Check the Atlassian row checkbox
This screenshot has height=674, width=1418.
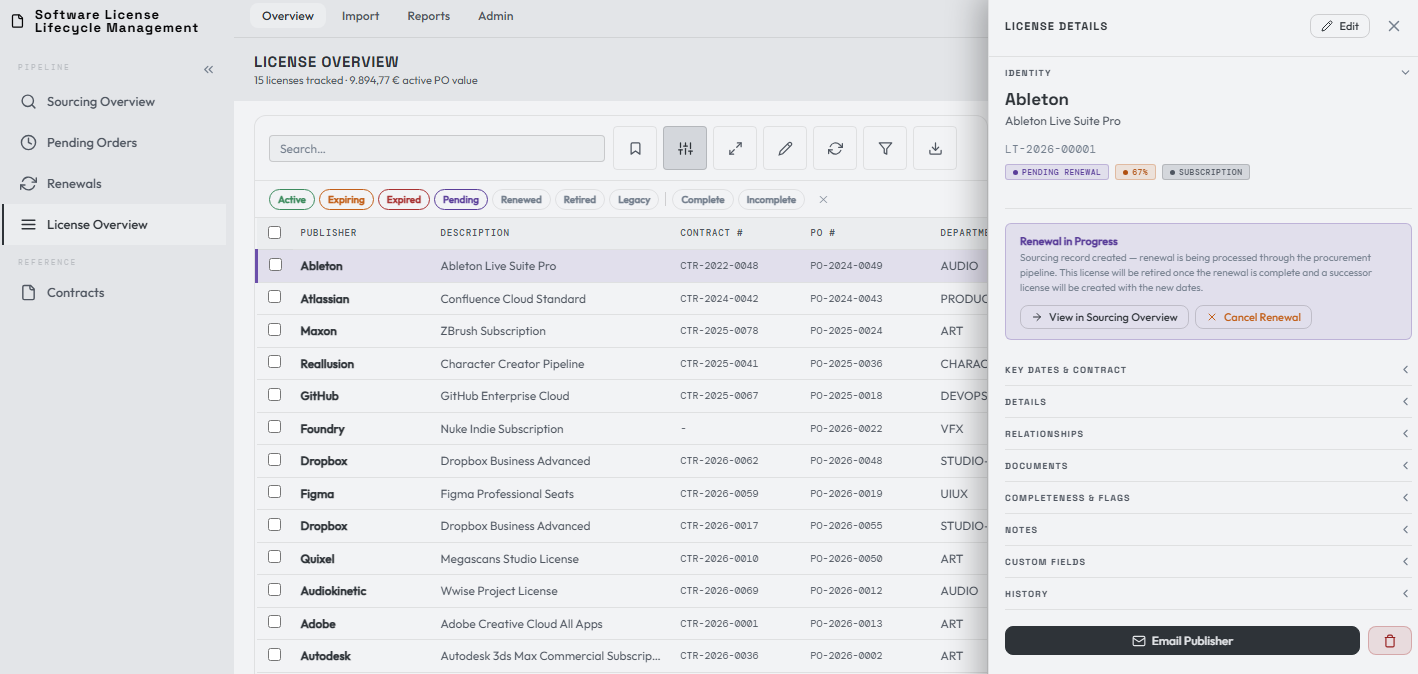tap(275, 297)
